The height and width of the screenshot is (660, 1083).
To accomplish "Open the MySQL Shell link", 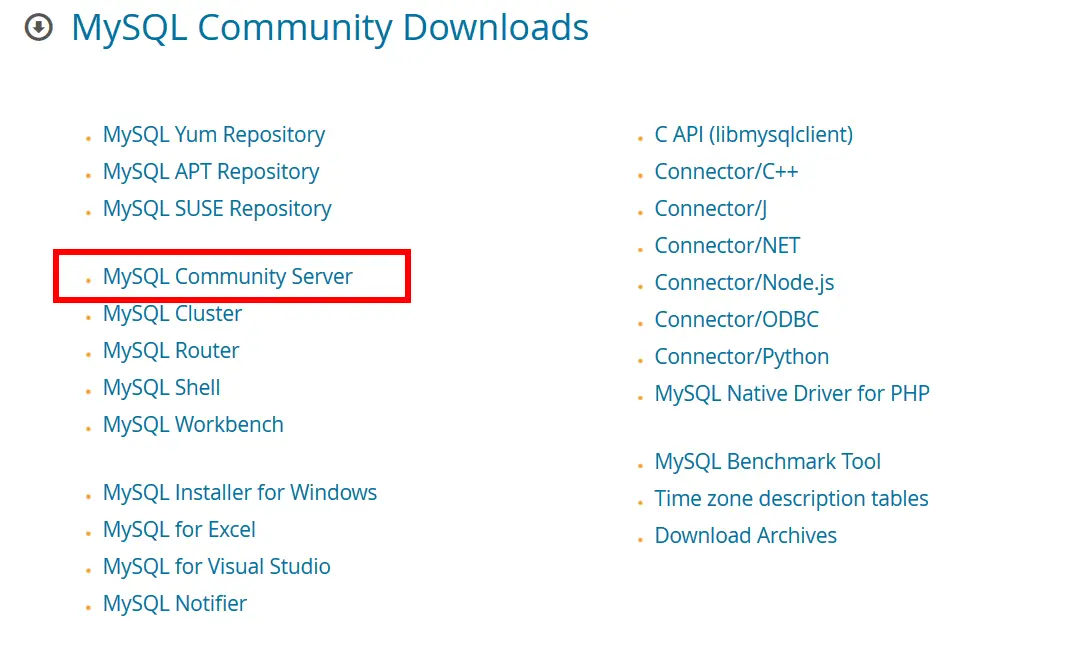I will [x=162, y=387].
